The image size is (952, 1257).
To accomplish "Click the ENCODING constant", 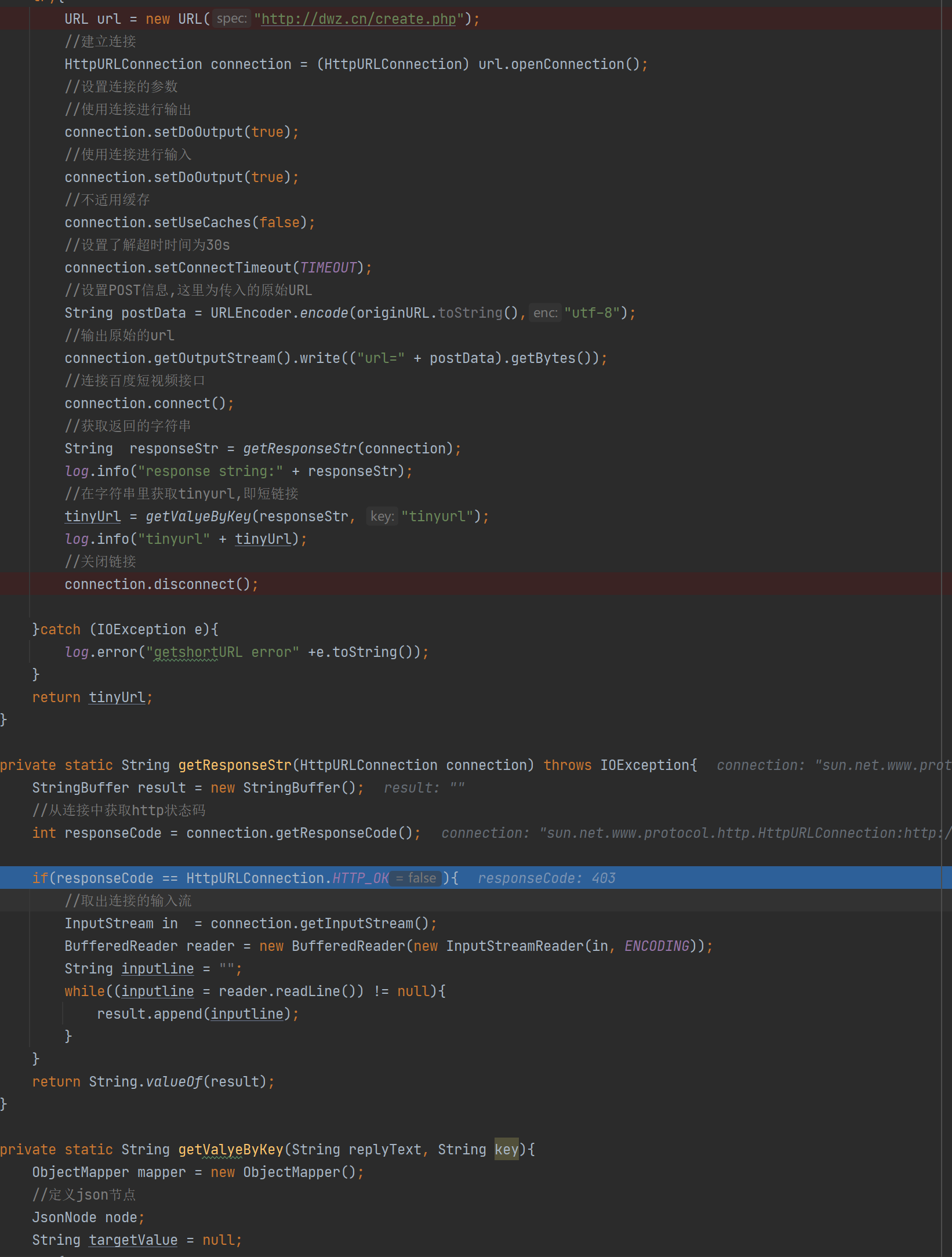I will tap(657, 946).
